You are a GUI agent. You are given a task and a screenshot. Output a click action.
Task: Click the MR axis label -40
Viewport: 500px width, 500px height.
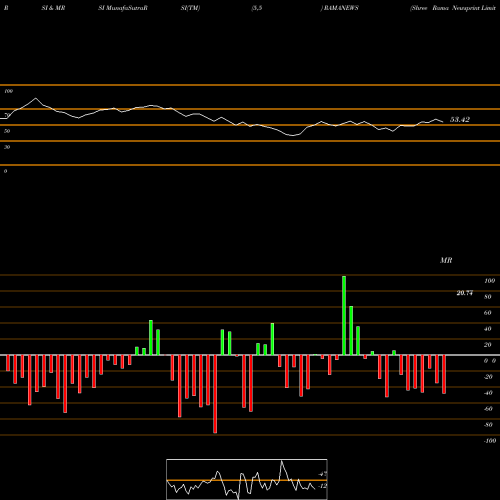click(488, 393)
